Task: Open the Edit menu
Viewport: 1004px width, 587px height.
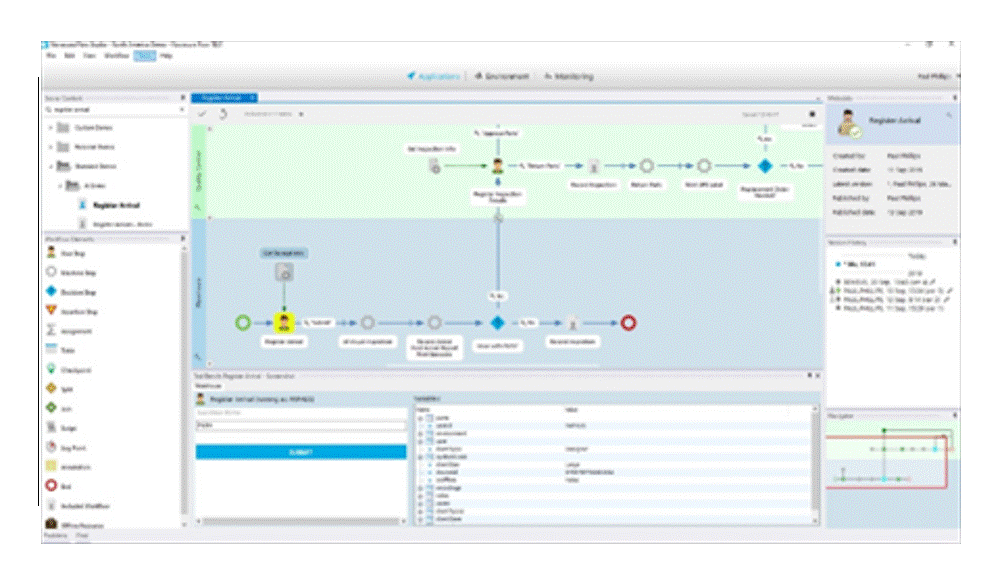Action: pos(69,56)
